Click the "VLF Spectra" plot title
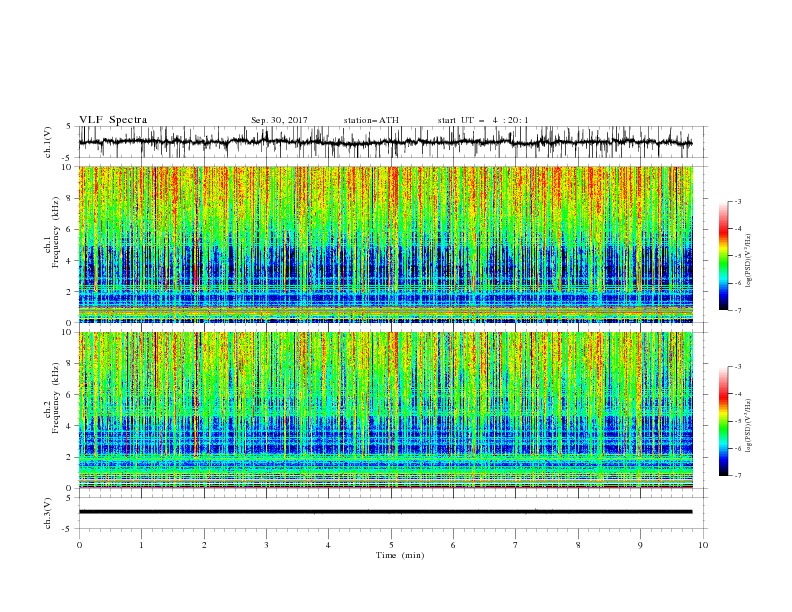Screen dimensions: 792x612 pyautogui.click(x=113, y=120)
